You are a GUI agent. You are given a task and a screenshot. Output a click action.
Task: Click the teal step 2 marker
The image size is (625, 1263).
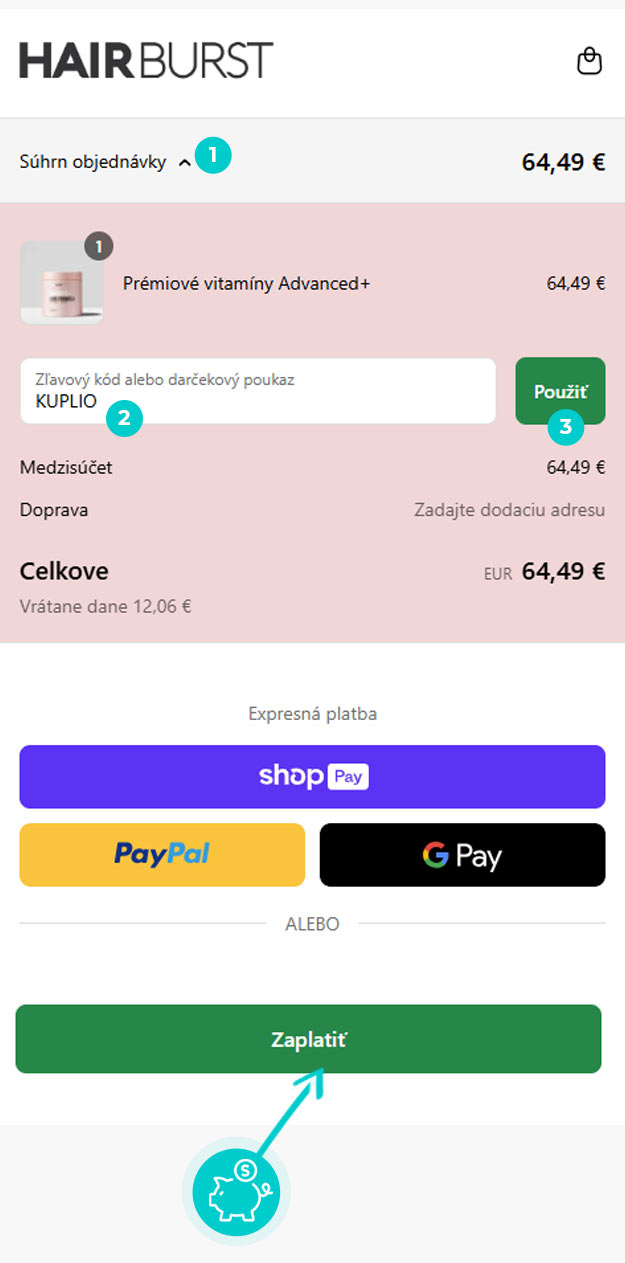[x=124, y=418]
